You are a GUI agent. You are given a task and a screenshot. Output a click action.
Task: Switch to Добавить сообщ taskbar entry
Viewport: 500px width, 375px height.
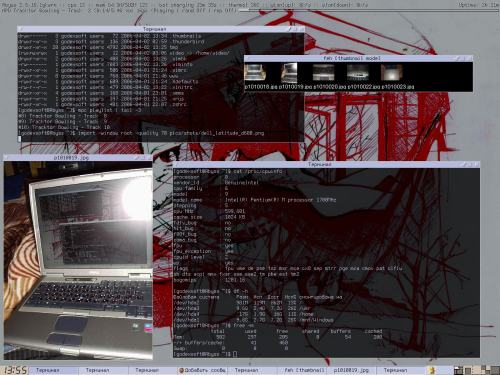click(202, 370)
